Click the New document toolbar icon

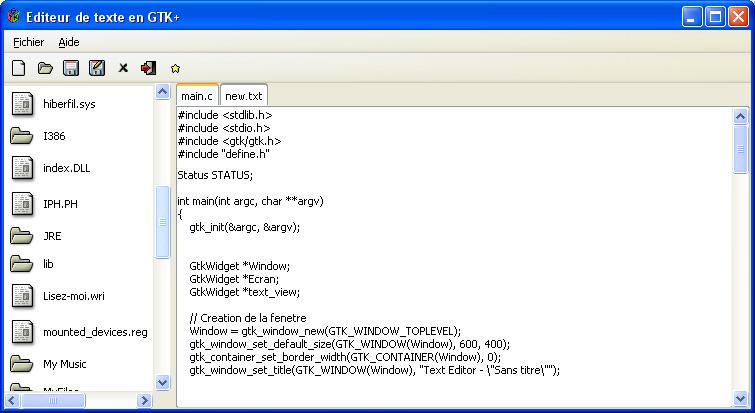point(19,68)
